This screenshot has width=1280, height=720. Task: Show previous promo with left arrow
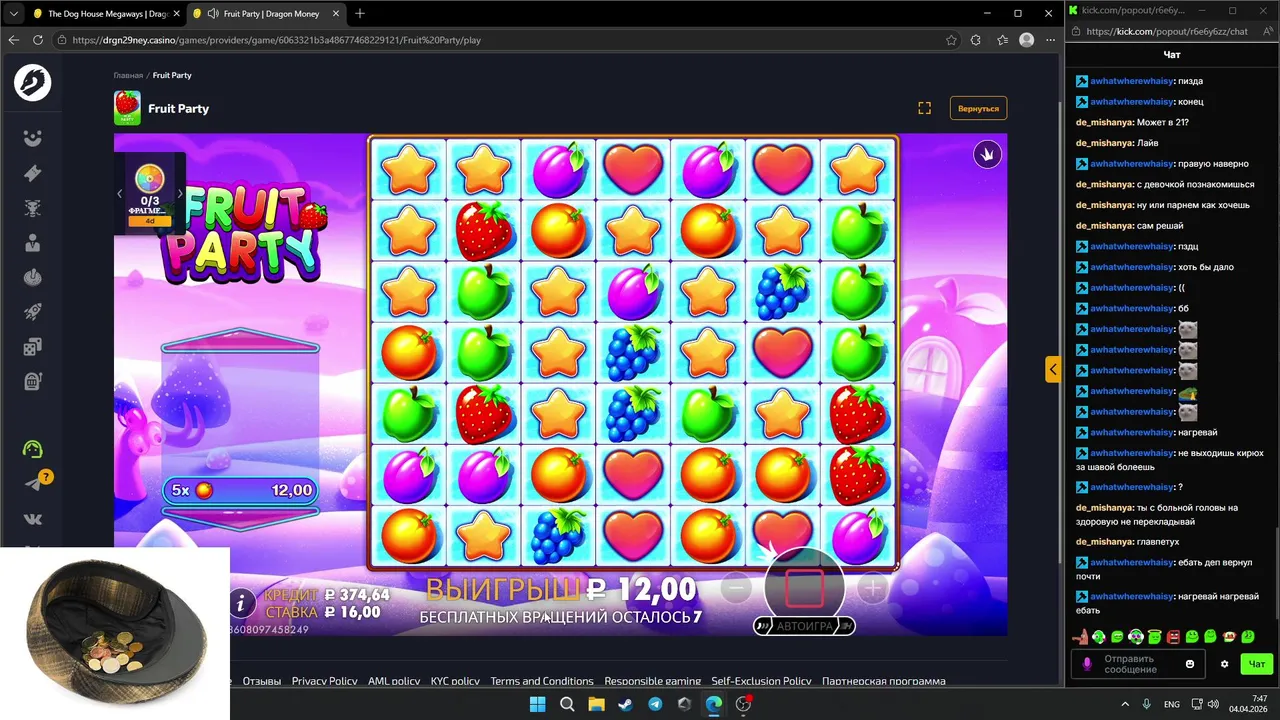click(x=119, y=194)
